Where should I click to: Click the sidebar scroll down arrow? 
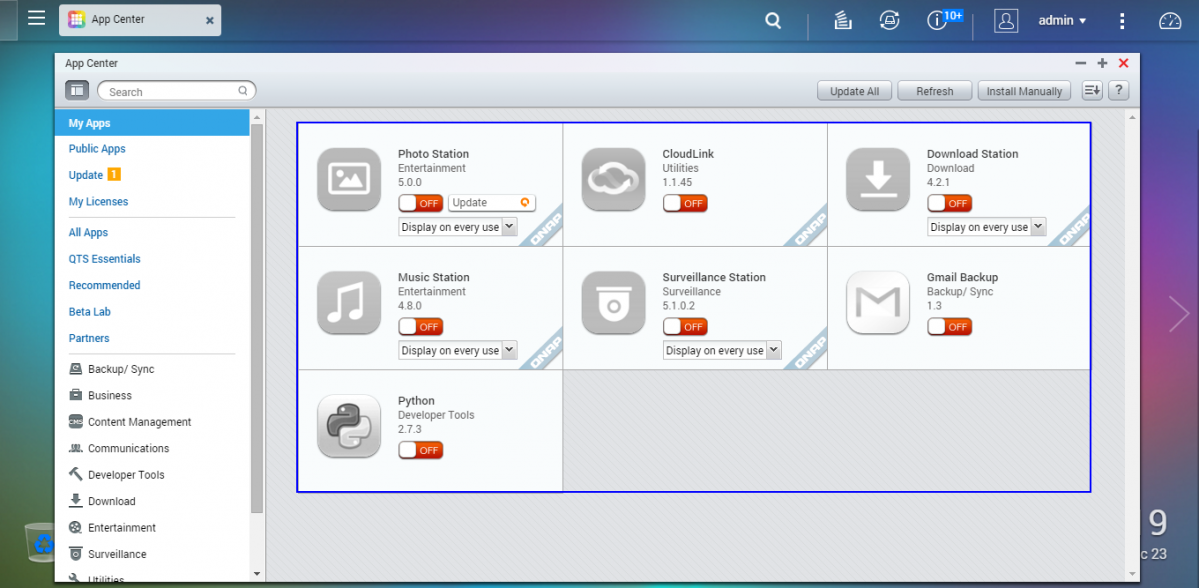point(257,573)
